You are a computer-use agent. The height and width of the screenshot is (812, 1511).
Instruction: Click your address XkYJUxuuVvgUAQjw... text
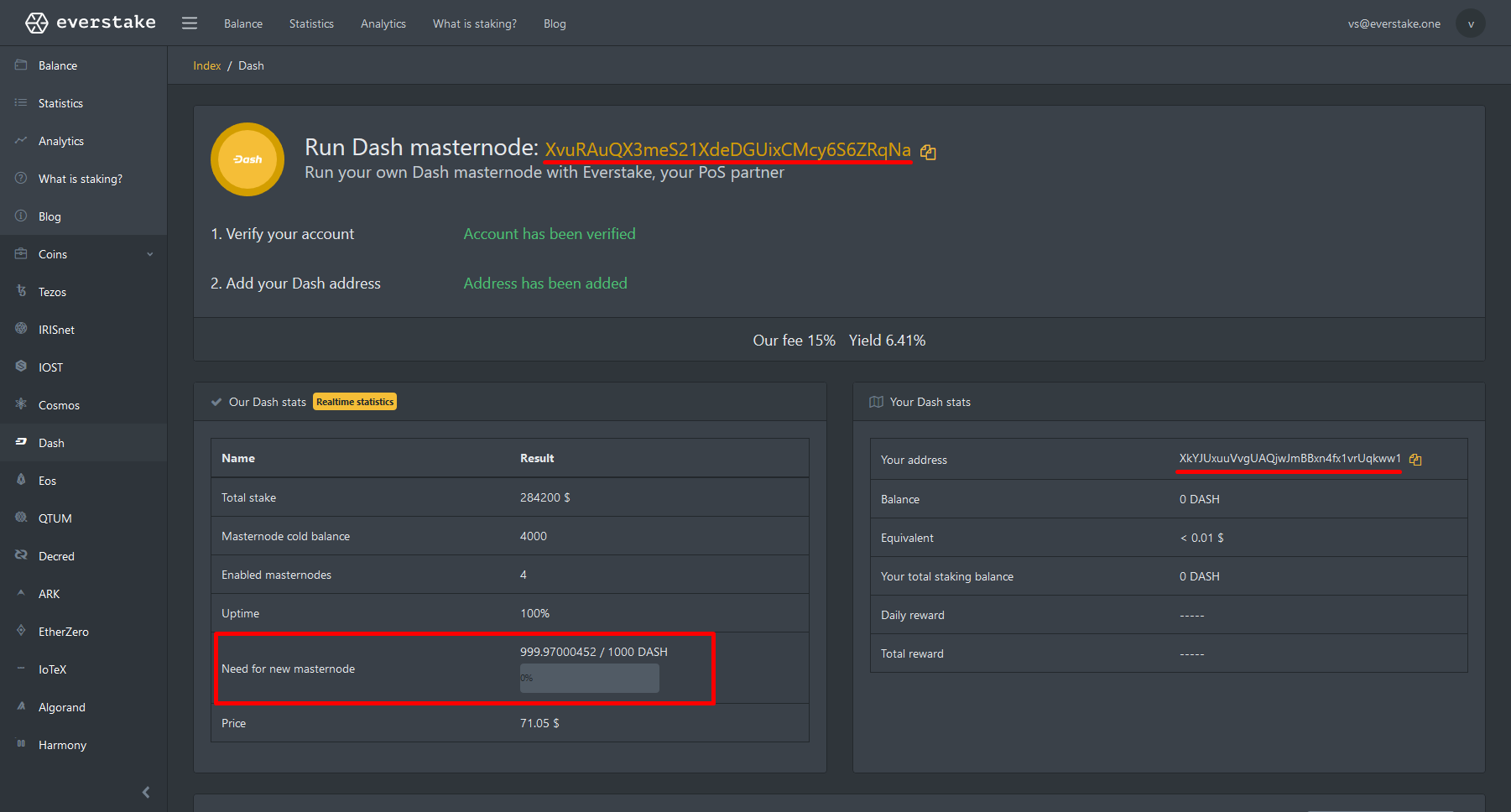(1290, 458)
